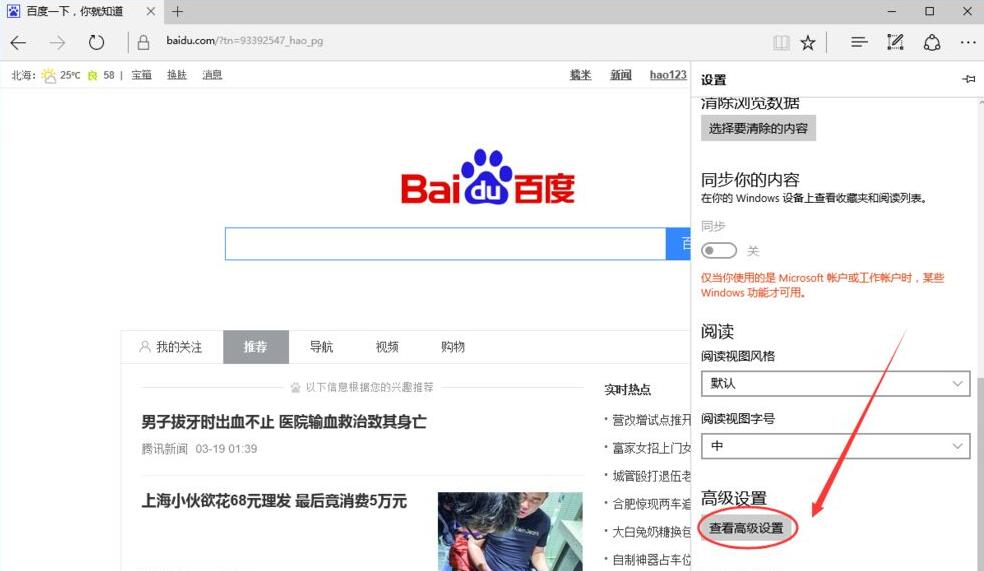Click 选择要清除的内容 button

(758, 128)
